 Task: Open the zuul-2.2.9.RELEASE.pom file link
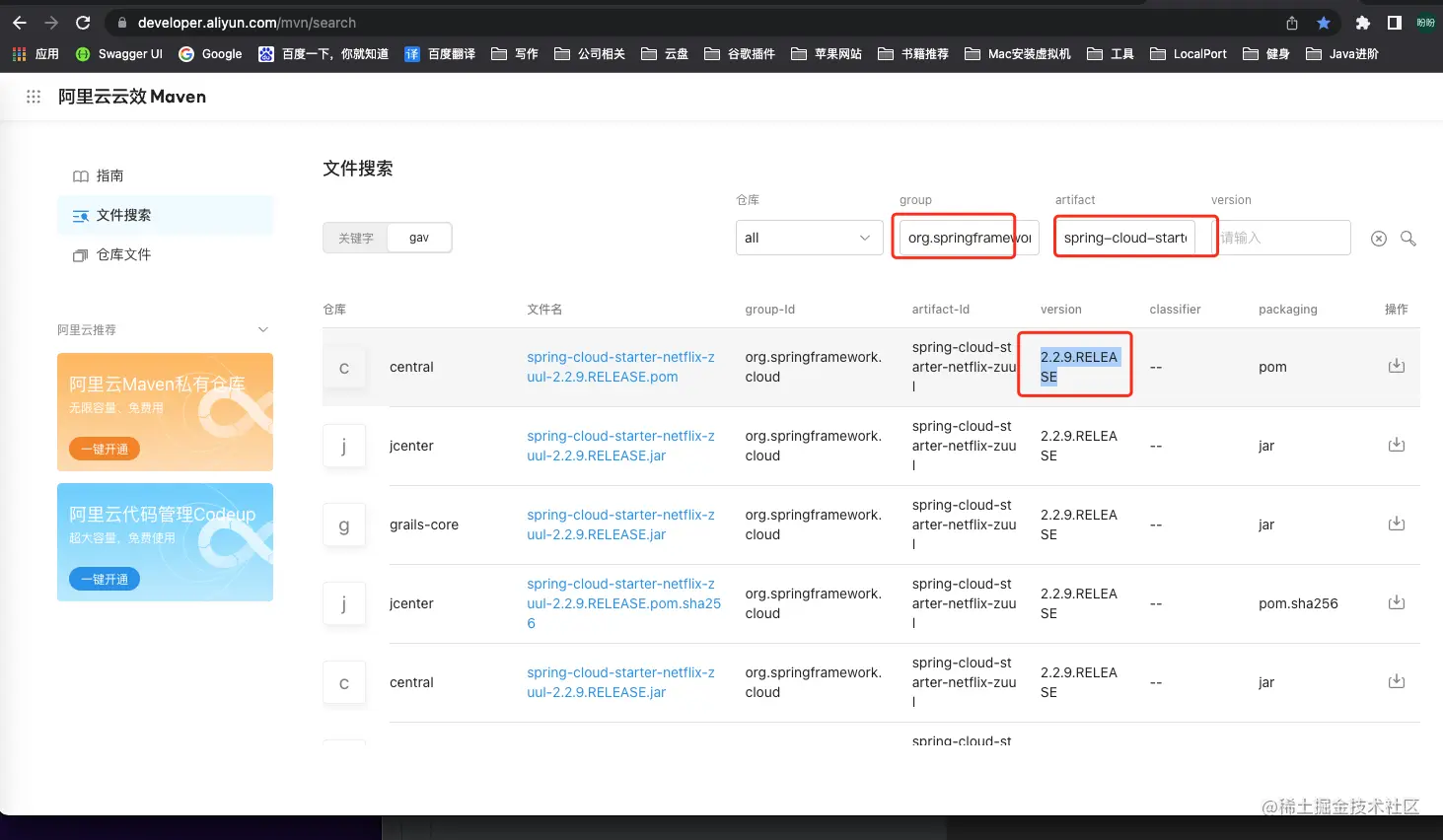pos(620,367)
